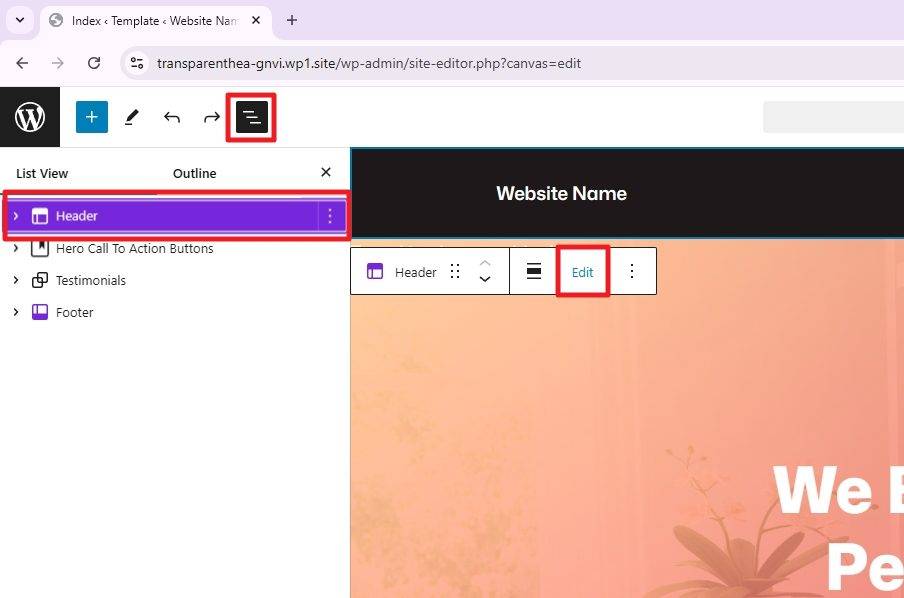Select the pencil Tools icon
Viewport: 904px width, 598px height.
pyautogui.click(x=131, y=117)
